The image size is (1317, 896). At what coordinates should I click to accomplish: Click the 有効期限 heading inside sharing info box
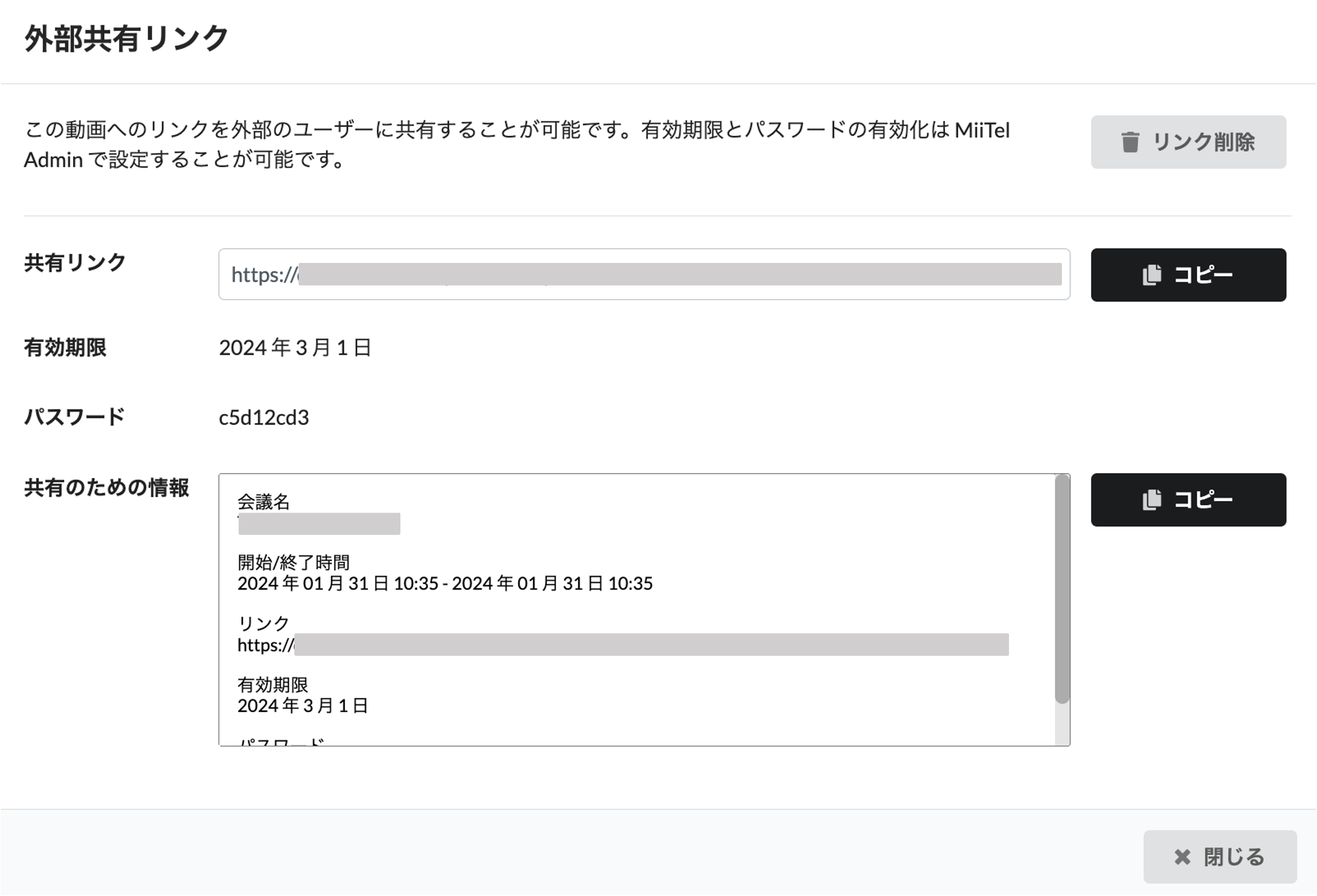point(272,685)
